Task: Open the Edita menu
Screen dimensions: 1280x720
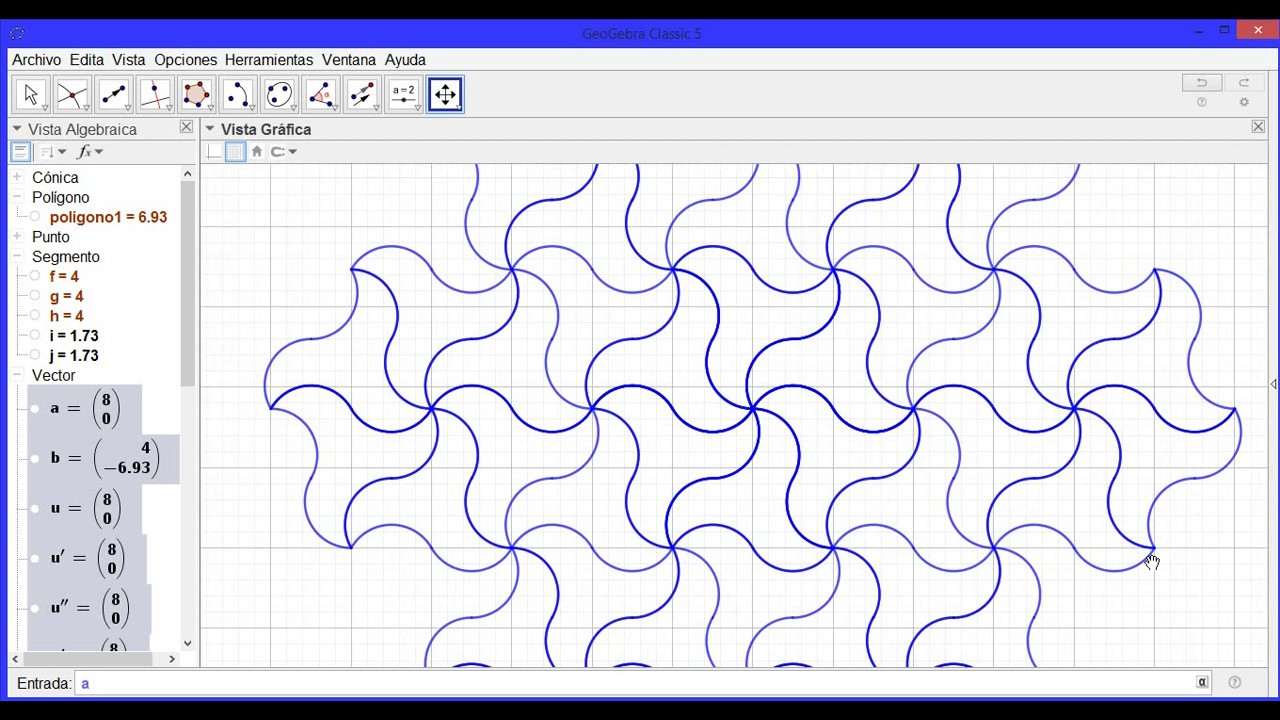Action: pyautogui.click(x=87, y=60)
